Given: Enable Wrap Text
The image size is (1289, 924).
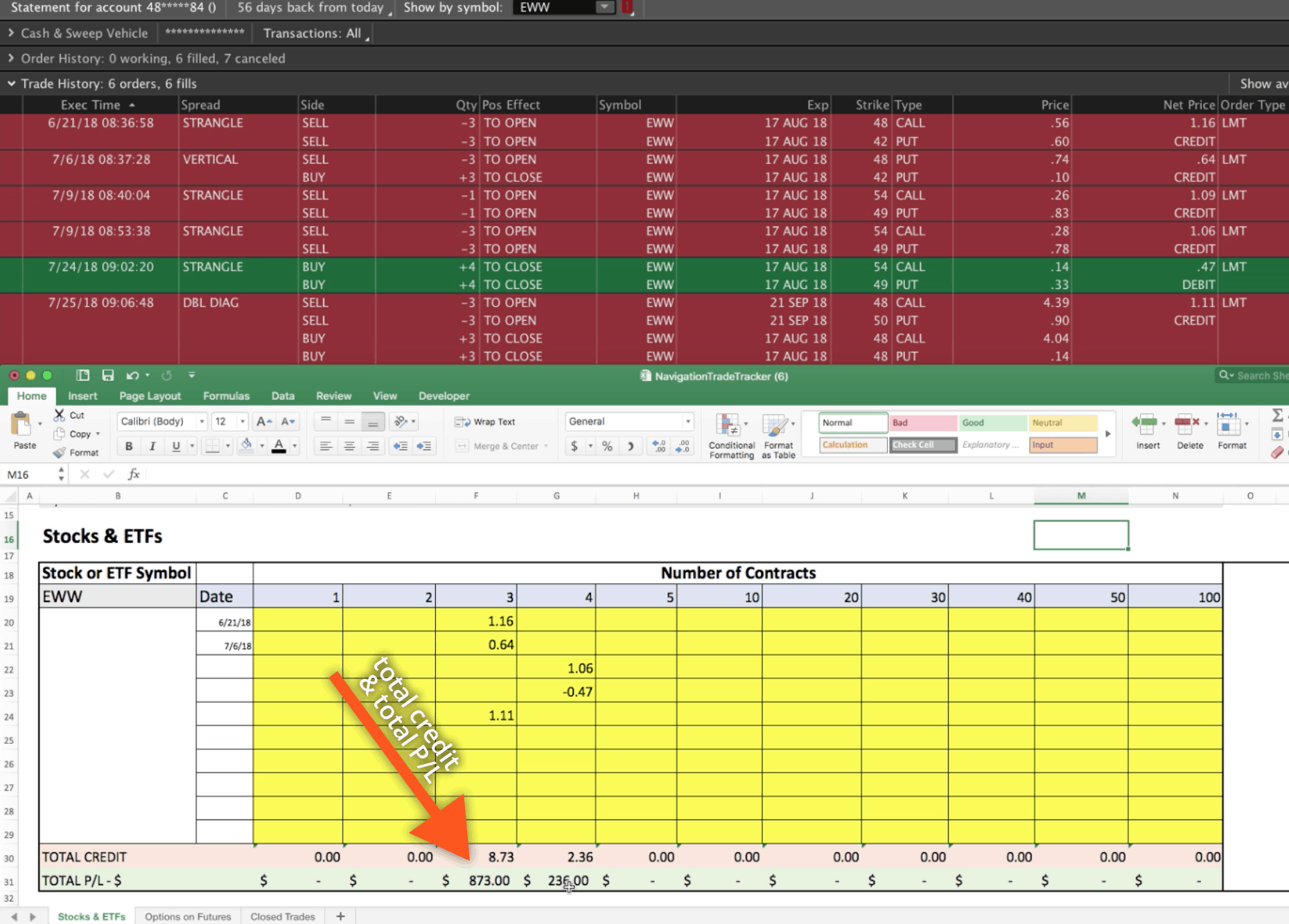Looking at the screenshot, I should (485, 422).
